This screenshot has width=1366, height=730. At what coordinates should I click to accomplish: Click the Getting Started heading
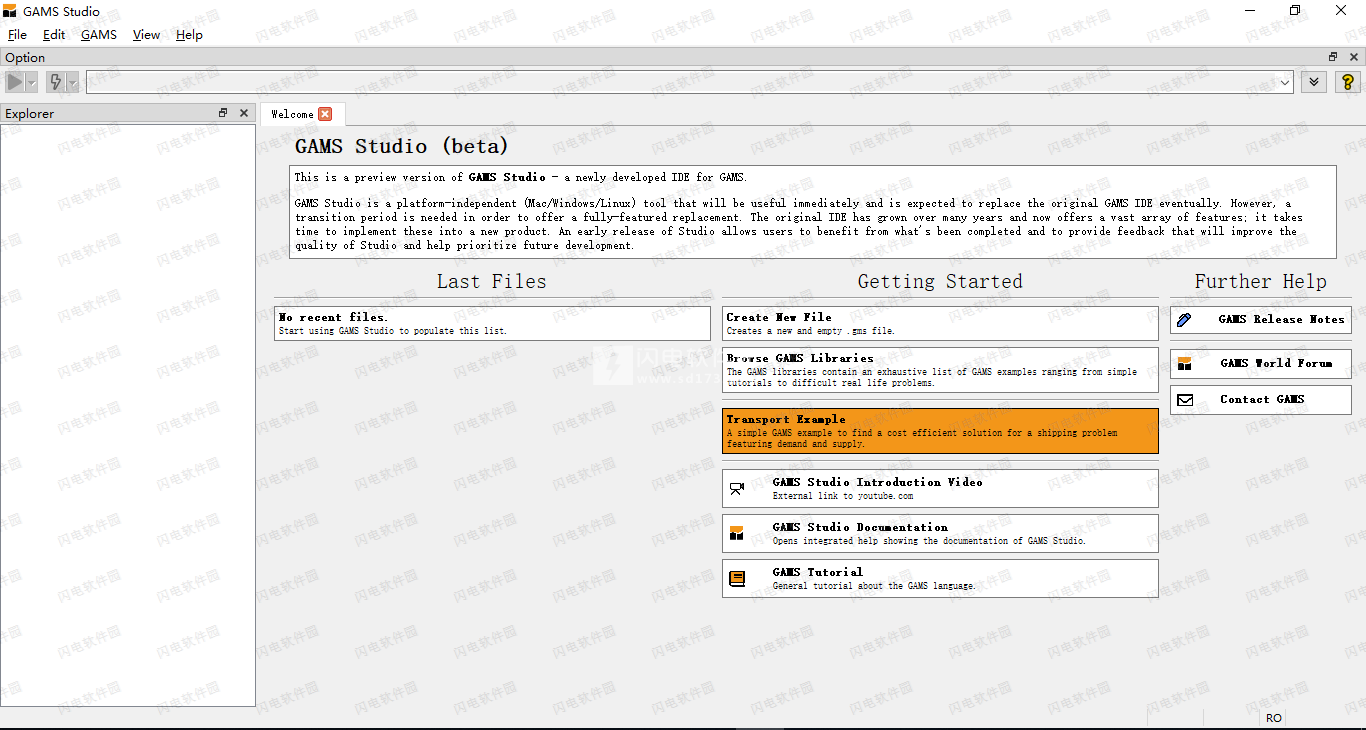pyautogui.click(x=940, y=282)
